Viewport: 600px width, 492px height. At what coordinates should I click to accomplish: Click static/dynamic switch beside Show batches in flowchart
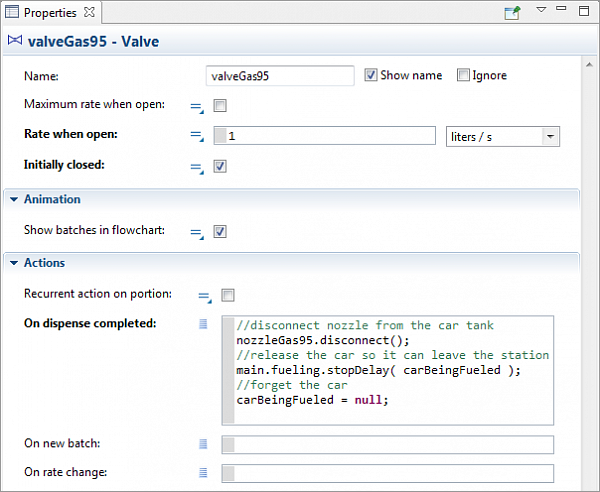(197, 232)
